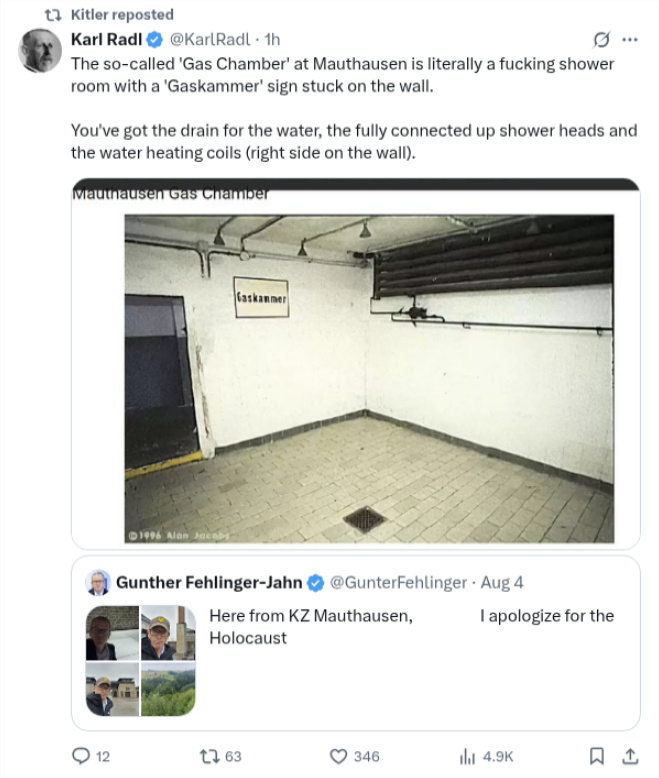Open the large attached room photo
The height and width of the screenshot is (778, 659).
click(x=368, y=380)
